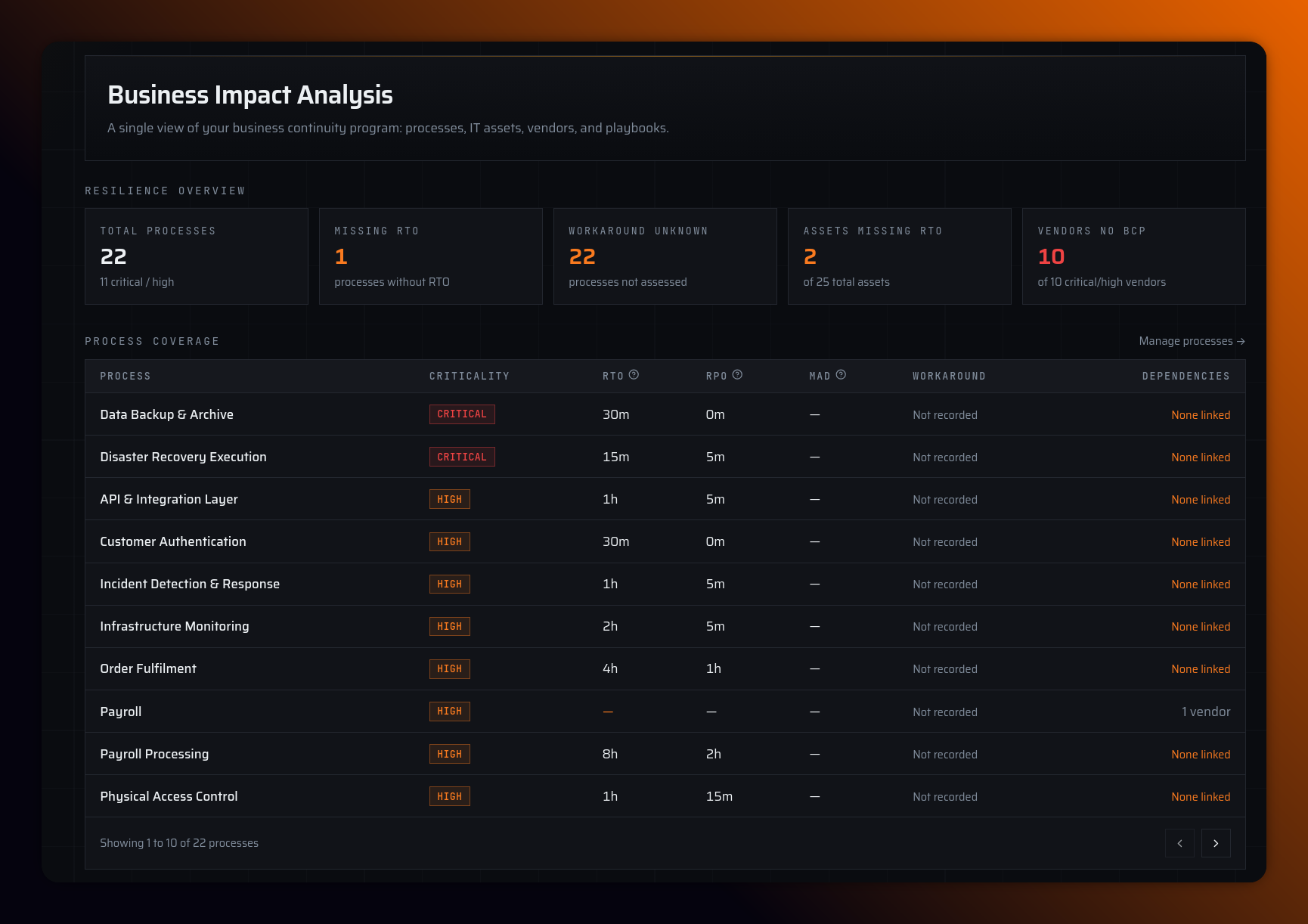
Task: Click the 15m RPO for Physical Access Control
Action: (x=719, y=796)
